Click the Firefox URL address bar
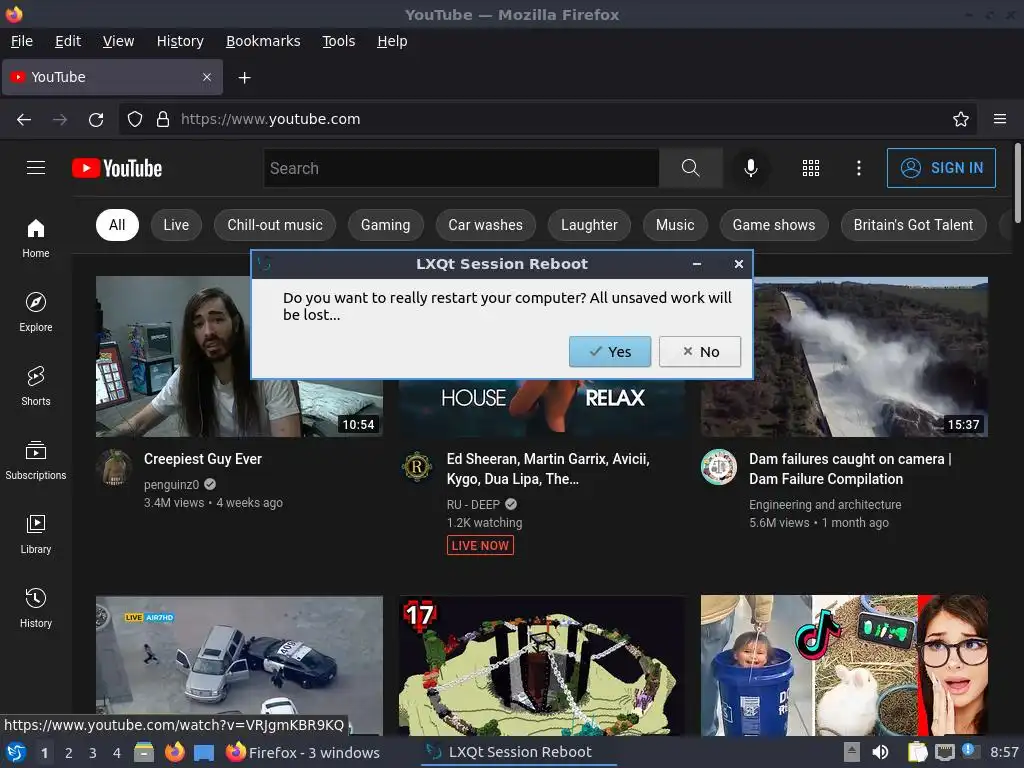 (x=547, y=119)
